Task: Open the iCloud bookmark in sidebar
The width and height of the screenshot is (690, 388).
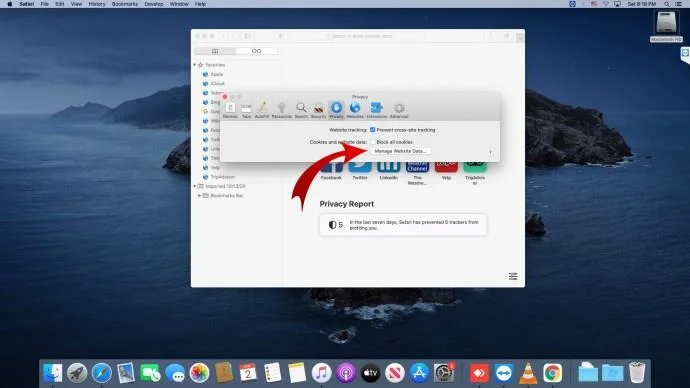Action: pos(214,84)
